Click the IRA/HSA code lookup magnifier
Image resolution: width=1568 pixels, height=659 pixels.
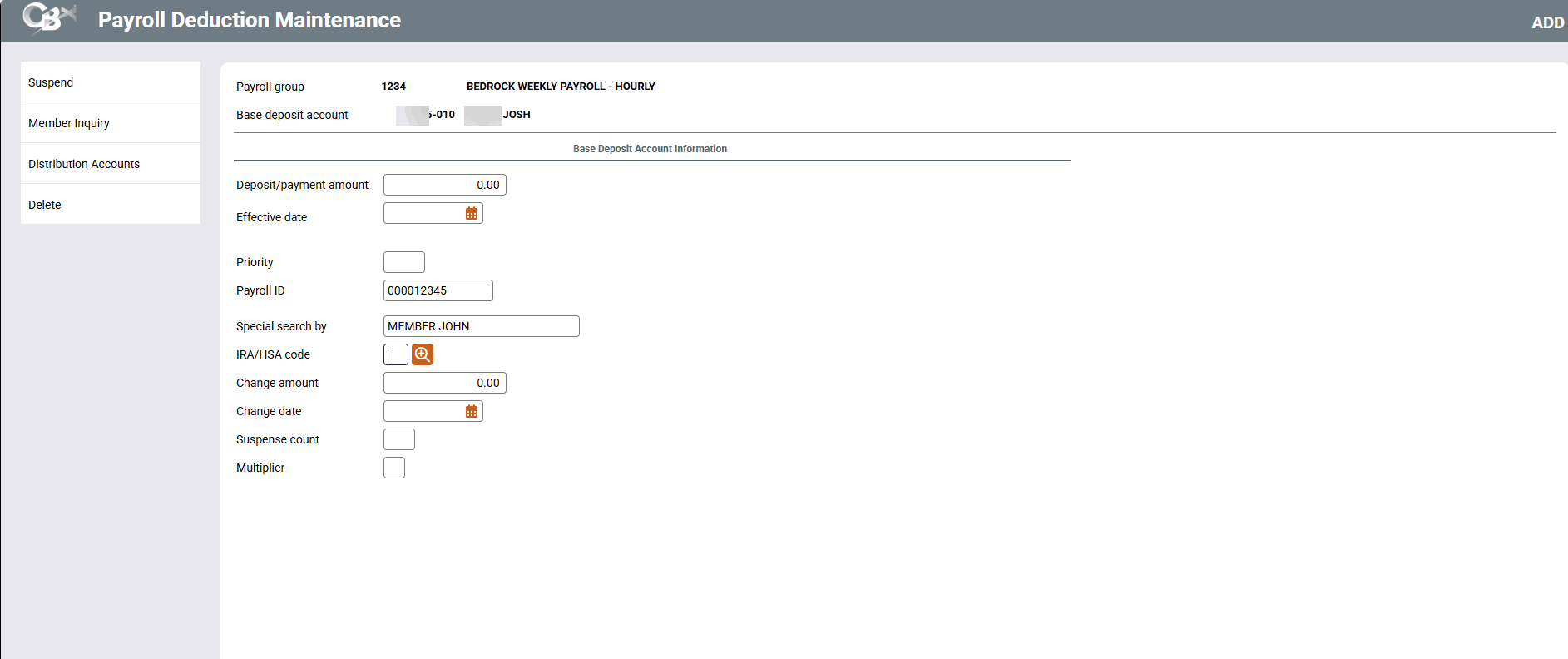pyautogui.click(x=423, y=355)
